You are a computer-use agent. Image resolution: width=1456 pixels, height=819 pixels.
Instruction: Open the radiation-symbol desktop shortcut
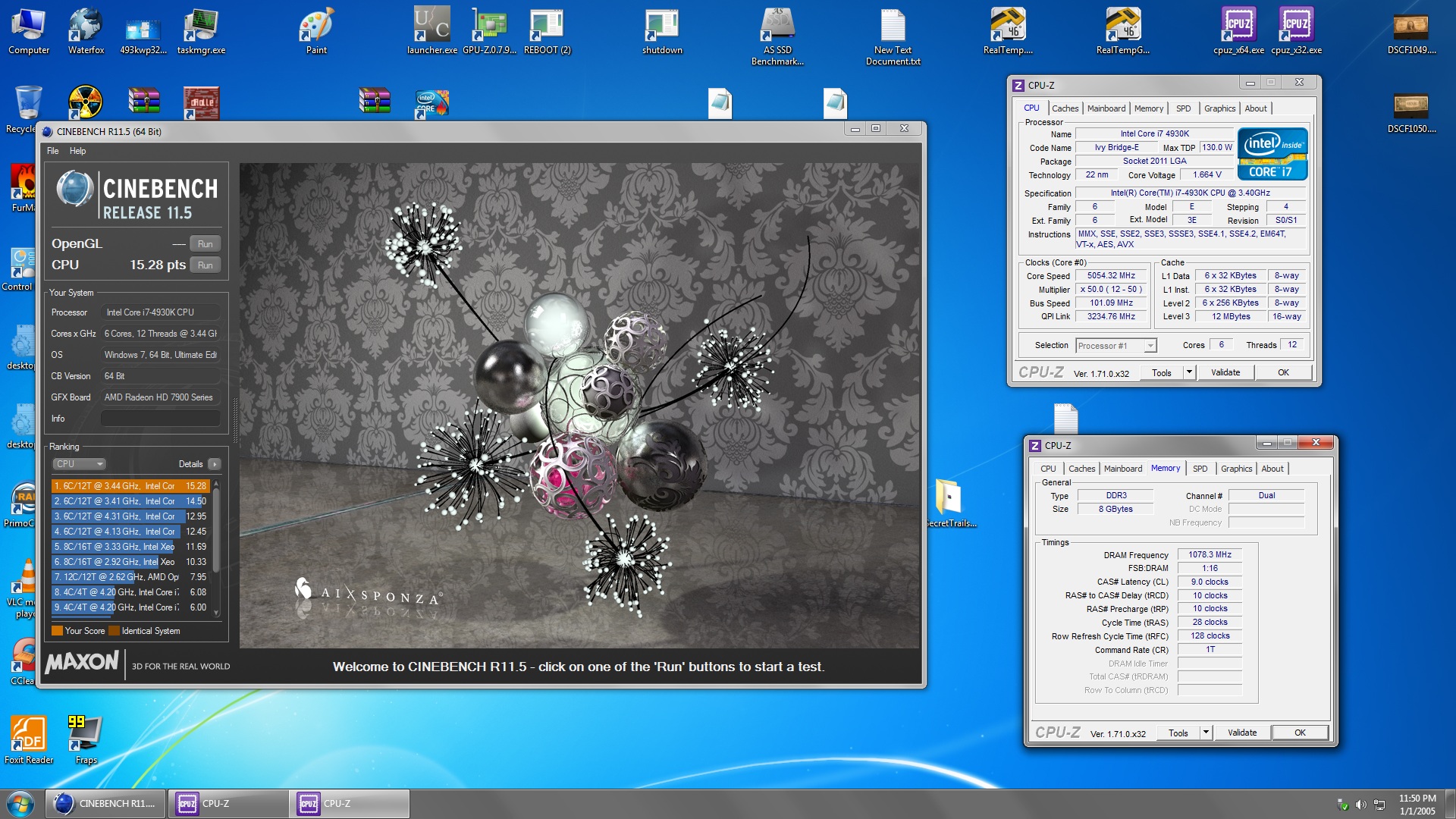click(x=86, y=102)
